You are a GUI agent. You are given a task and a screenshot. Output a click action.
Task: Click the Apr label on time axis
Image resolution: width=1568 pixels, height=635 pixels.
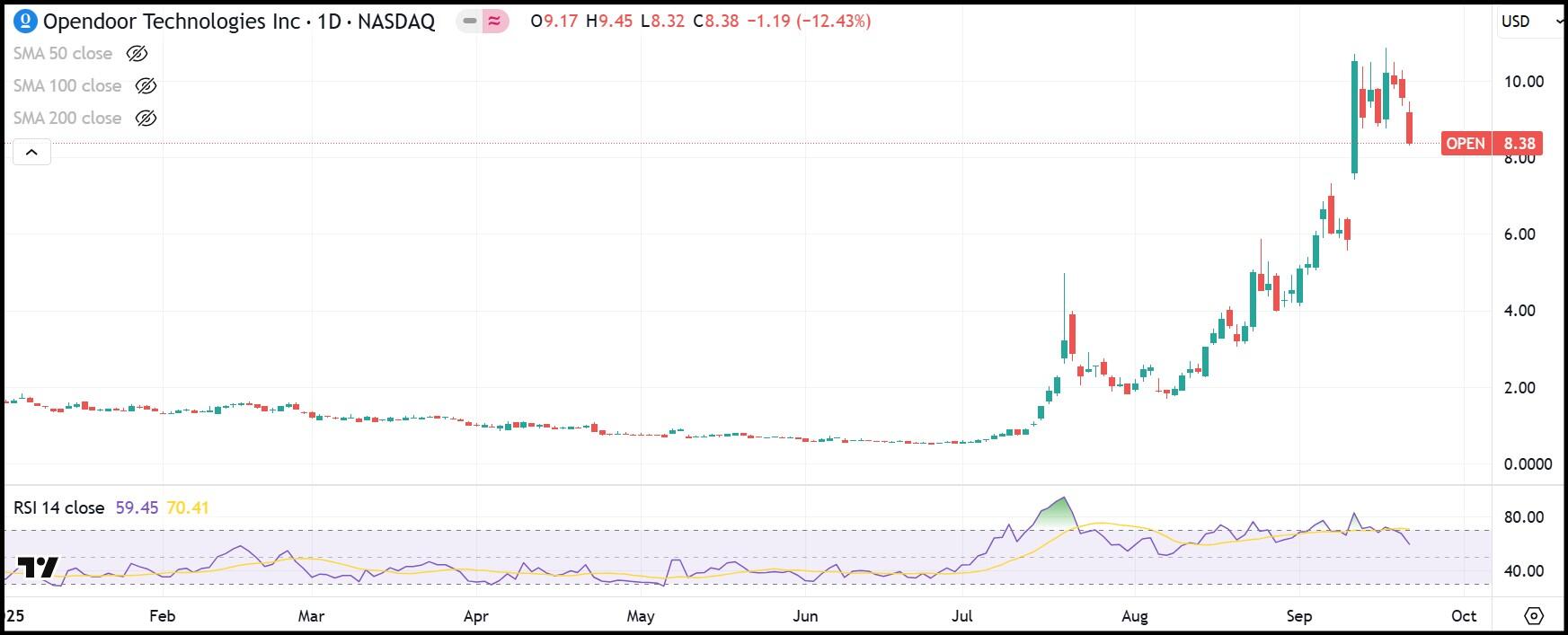coord(476,616)
